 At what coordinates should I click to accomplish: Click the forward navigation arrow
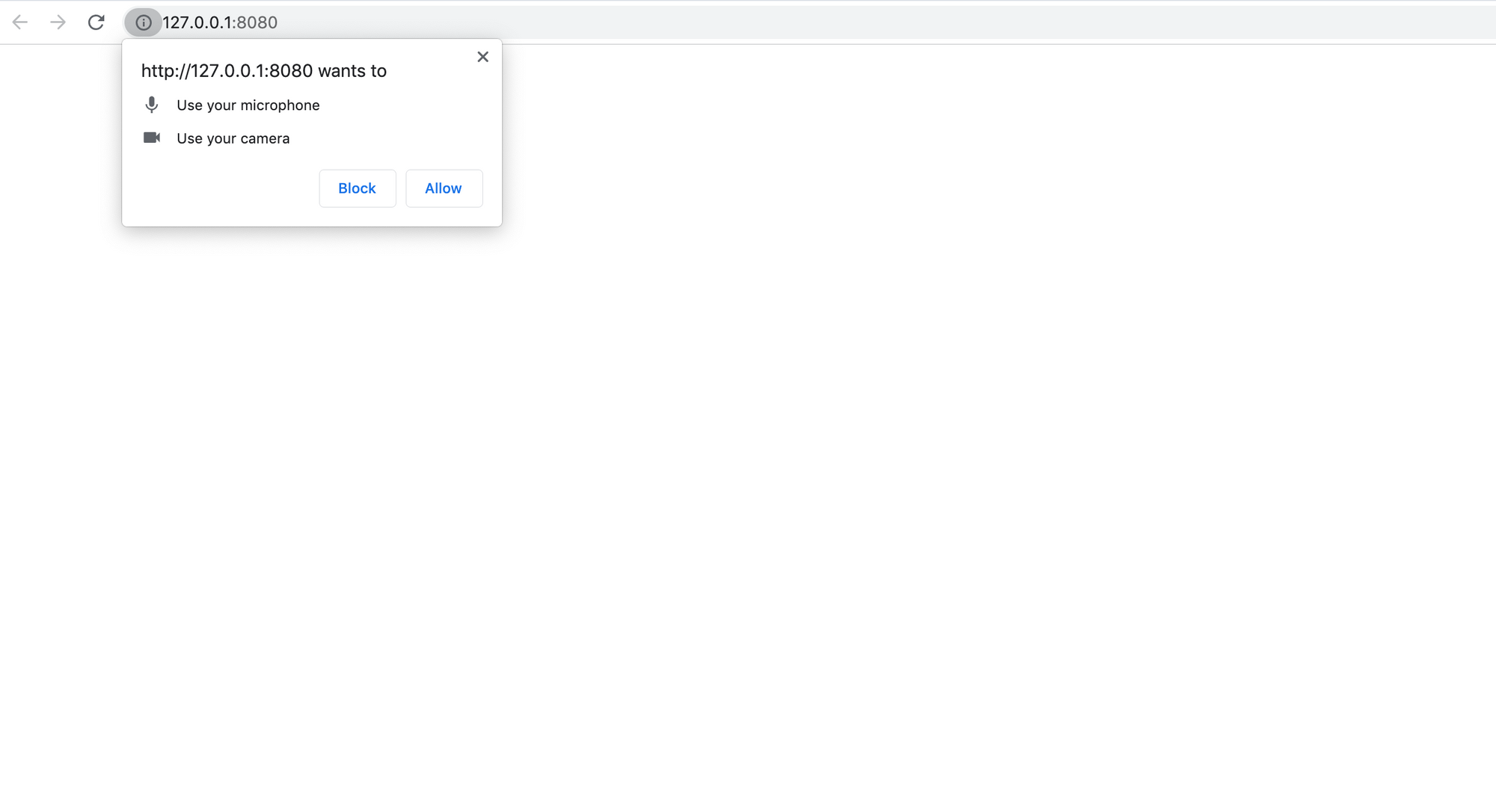point(58,22)
